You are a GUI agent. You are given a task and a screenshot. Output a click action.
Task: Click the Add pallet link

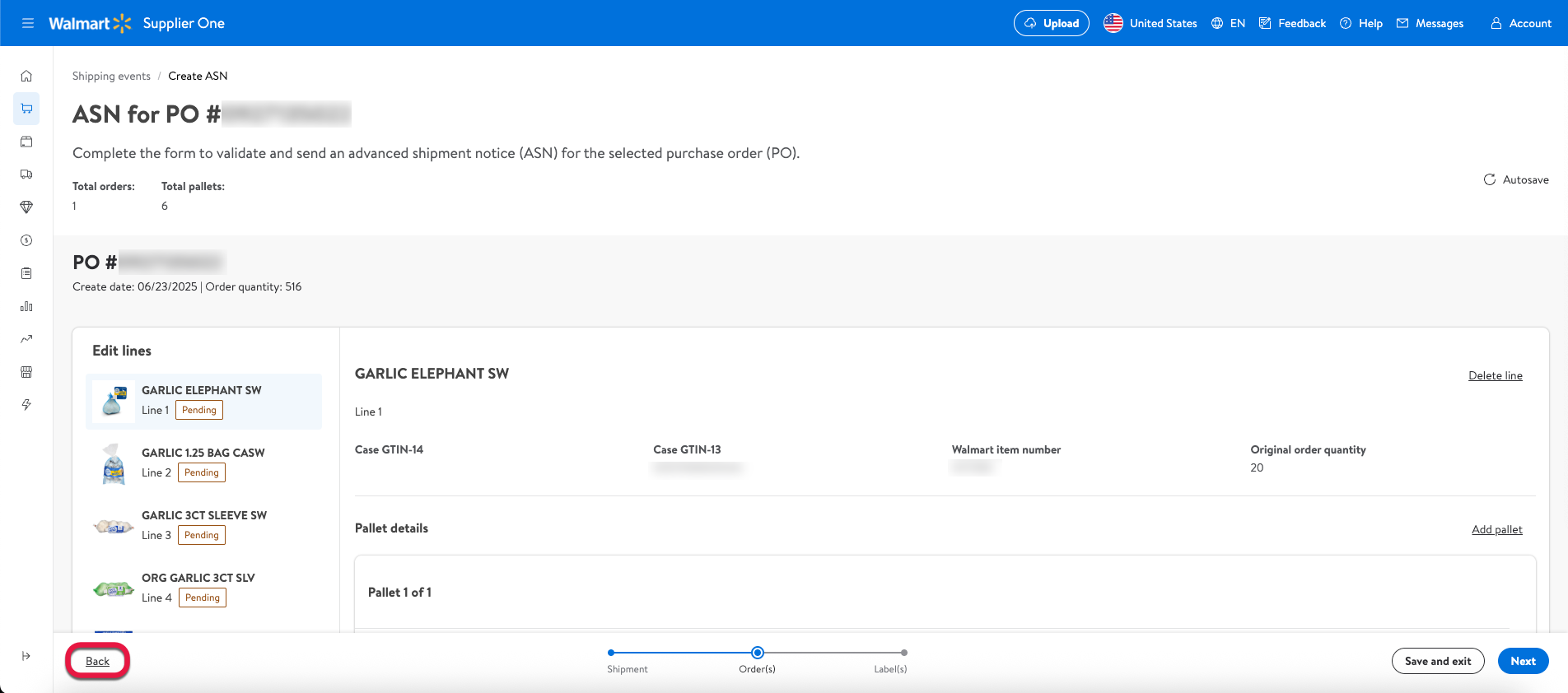point(1496,529)
